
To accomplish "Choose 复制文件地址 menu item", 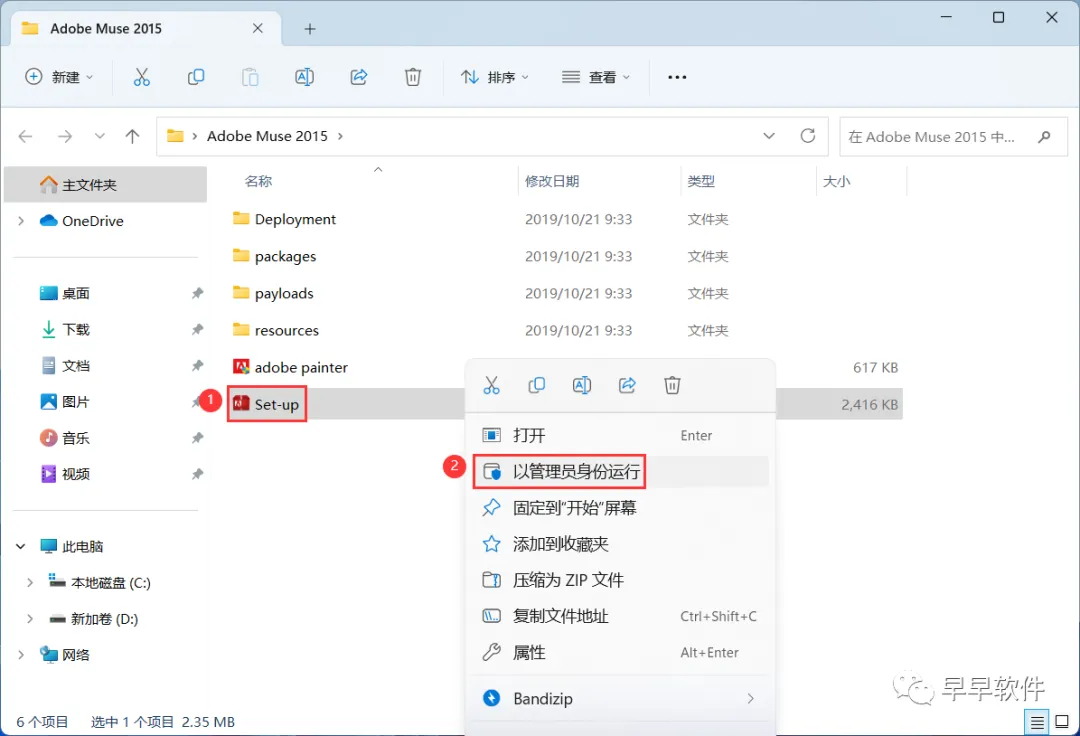I will tap(620, 616).
